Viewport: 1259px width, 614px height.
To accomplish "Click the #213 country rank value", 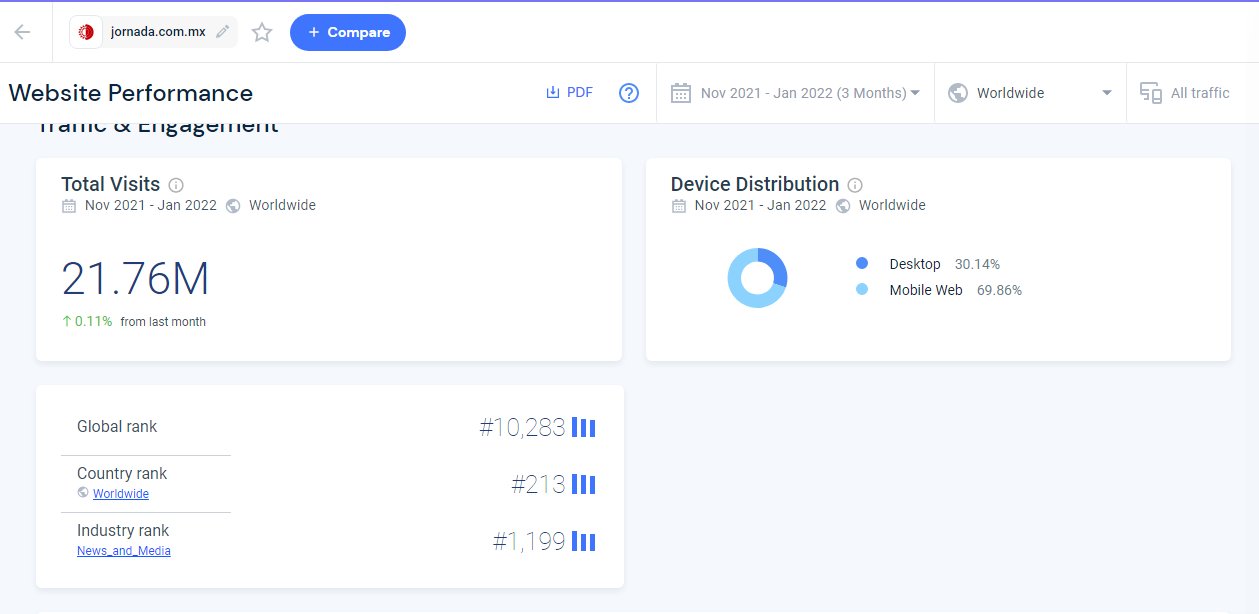I will pos(538,485).
